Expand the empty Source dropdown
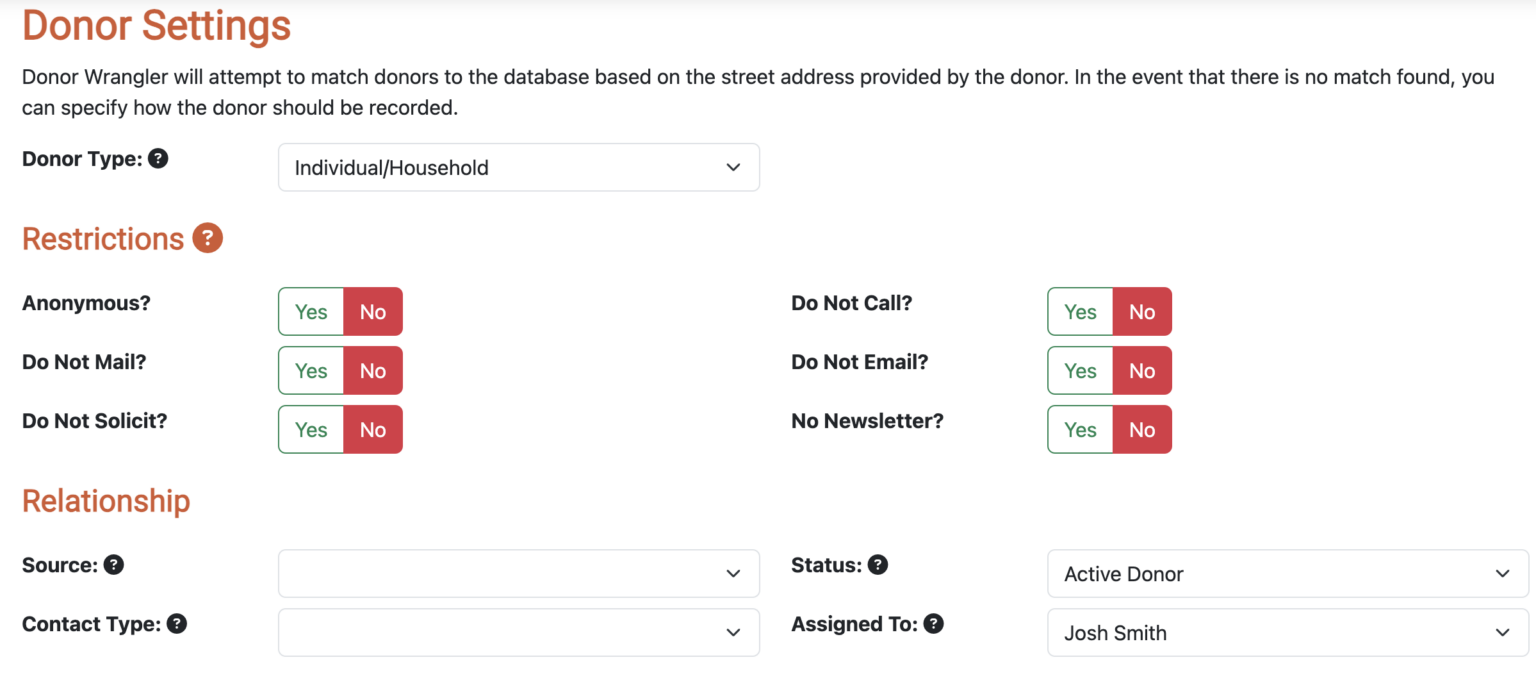The height and width of the screenshot is (678, 1536). [518, 573]
